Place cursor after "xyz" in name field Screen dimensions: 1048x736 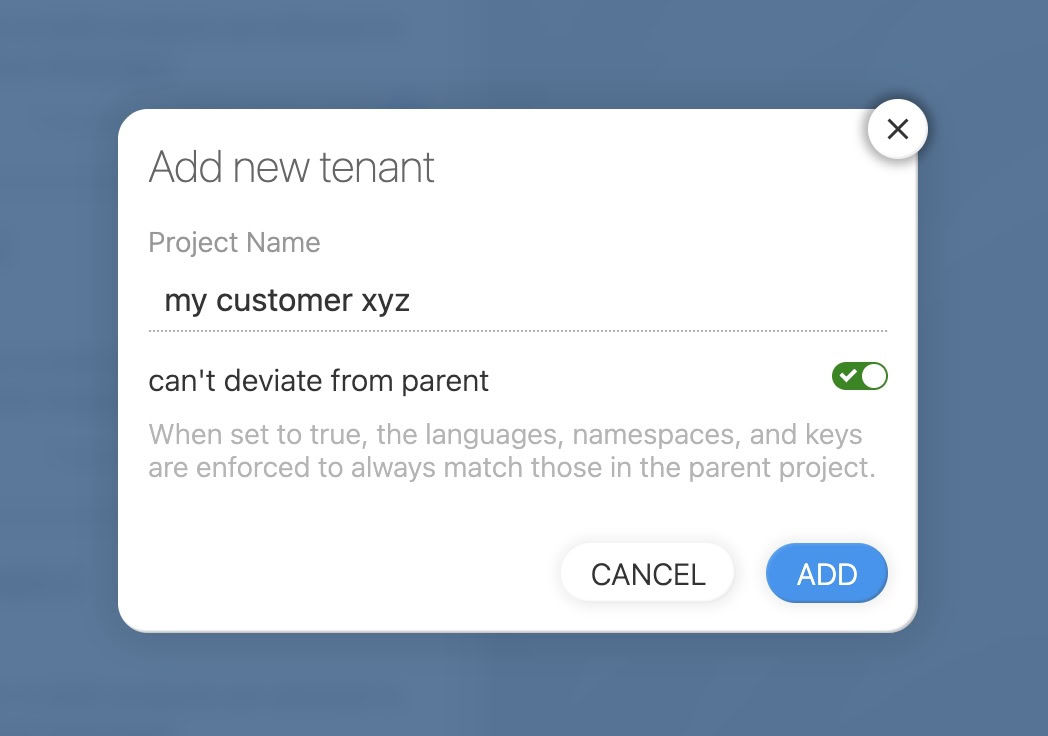coord(413,301)
